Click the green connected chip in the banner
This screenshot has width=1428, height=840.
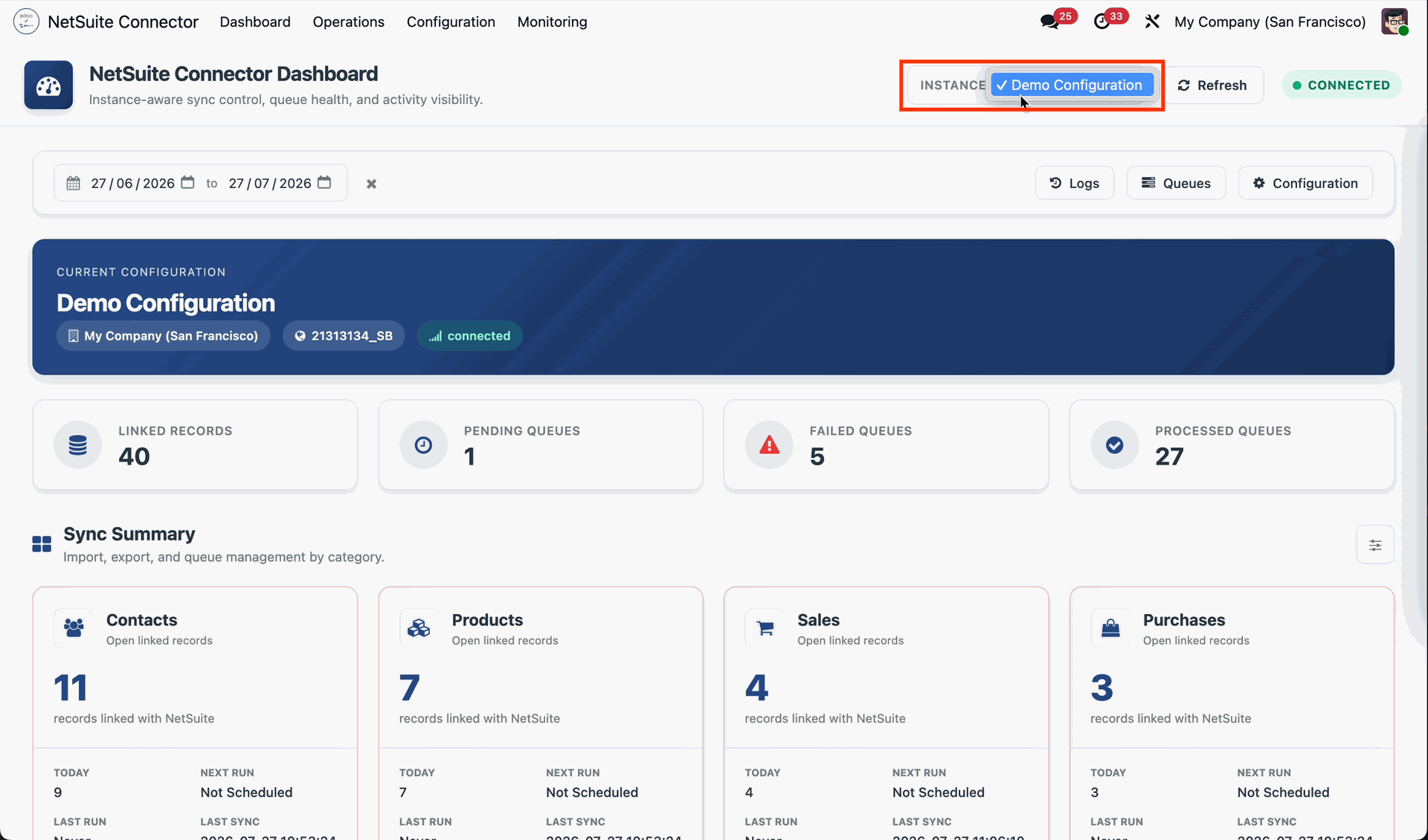point(470,335)
